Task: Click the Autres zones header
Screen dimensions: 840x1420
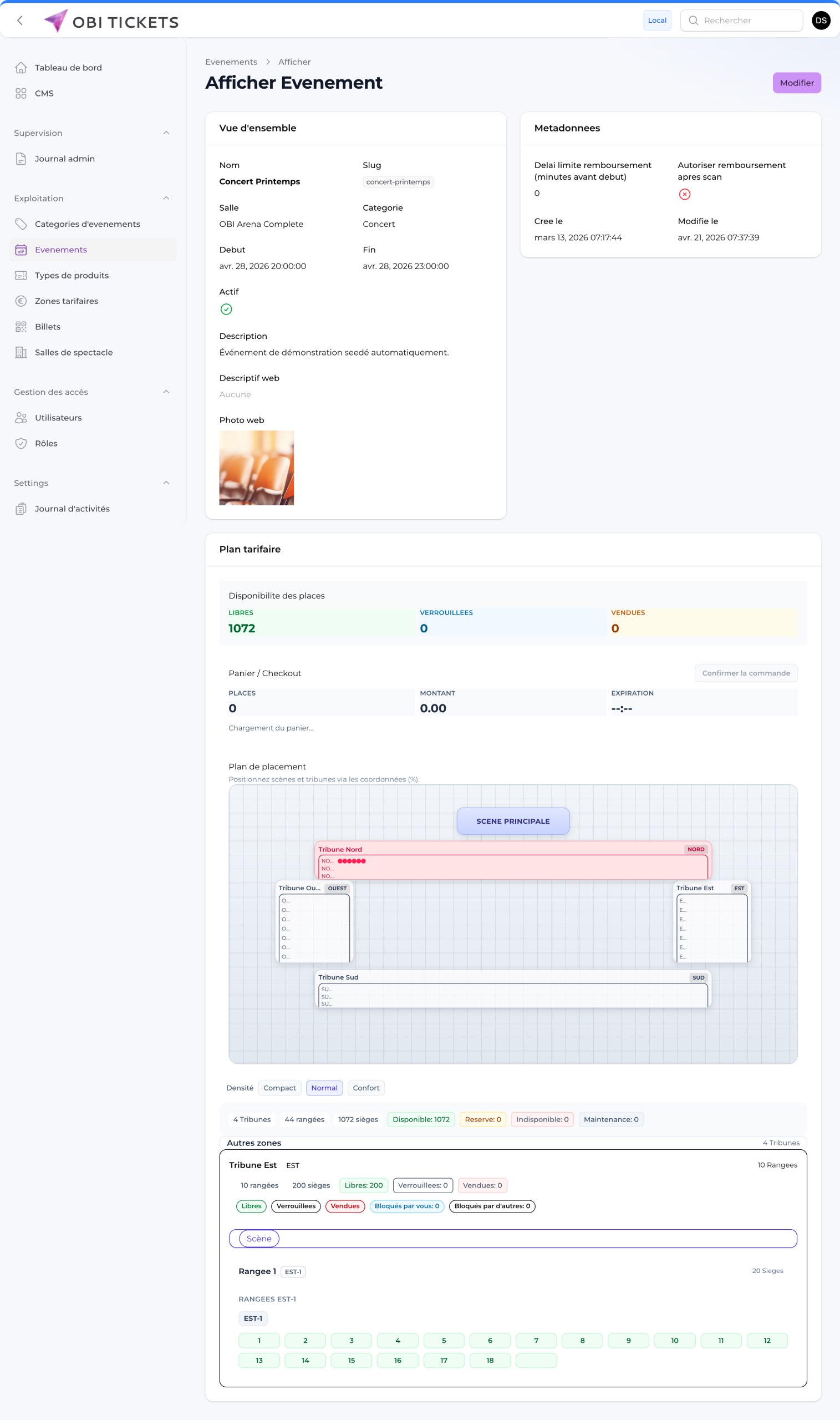Action: (513, 1143)
